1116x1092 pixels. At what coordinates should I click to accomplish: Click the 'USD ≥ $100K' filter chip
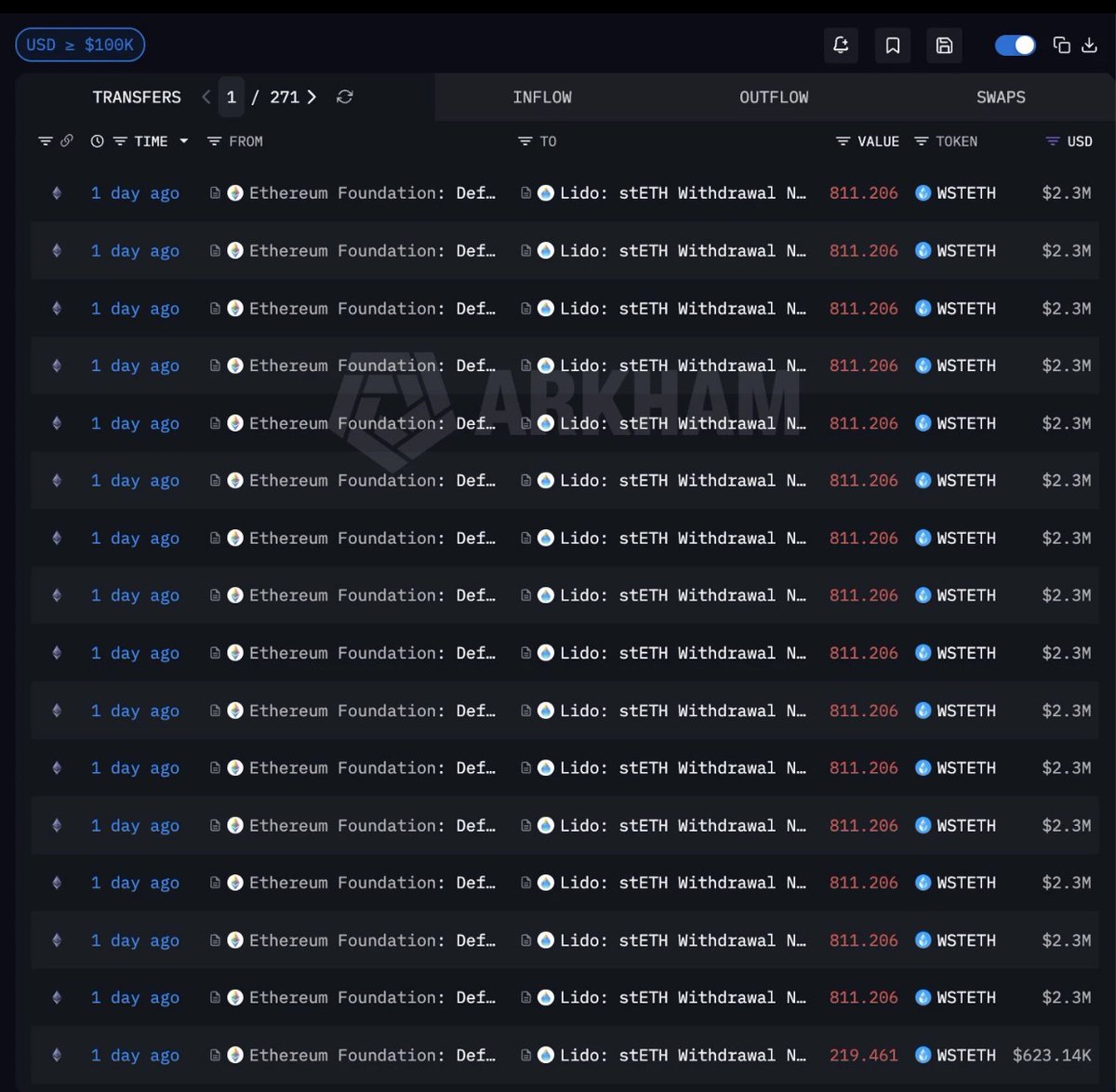(x=80, y=44)
